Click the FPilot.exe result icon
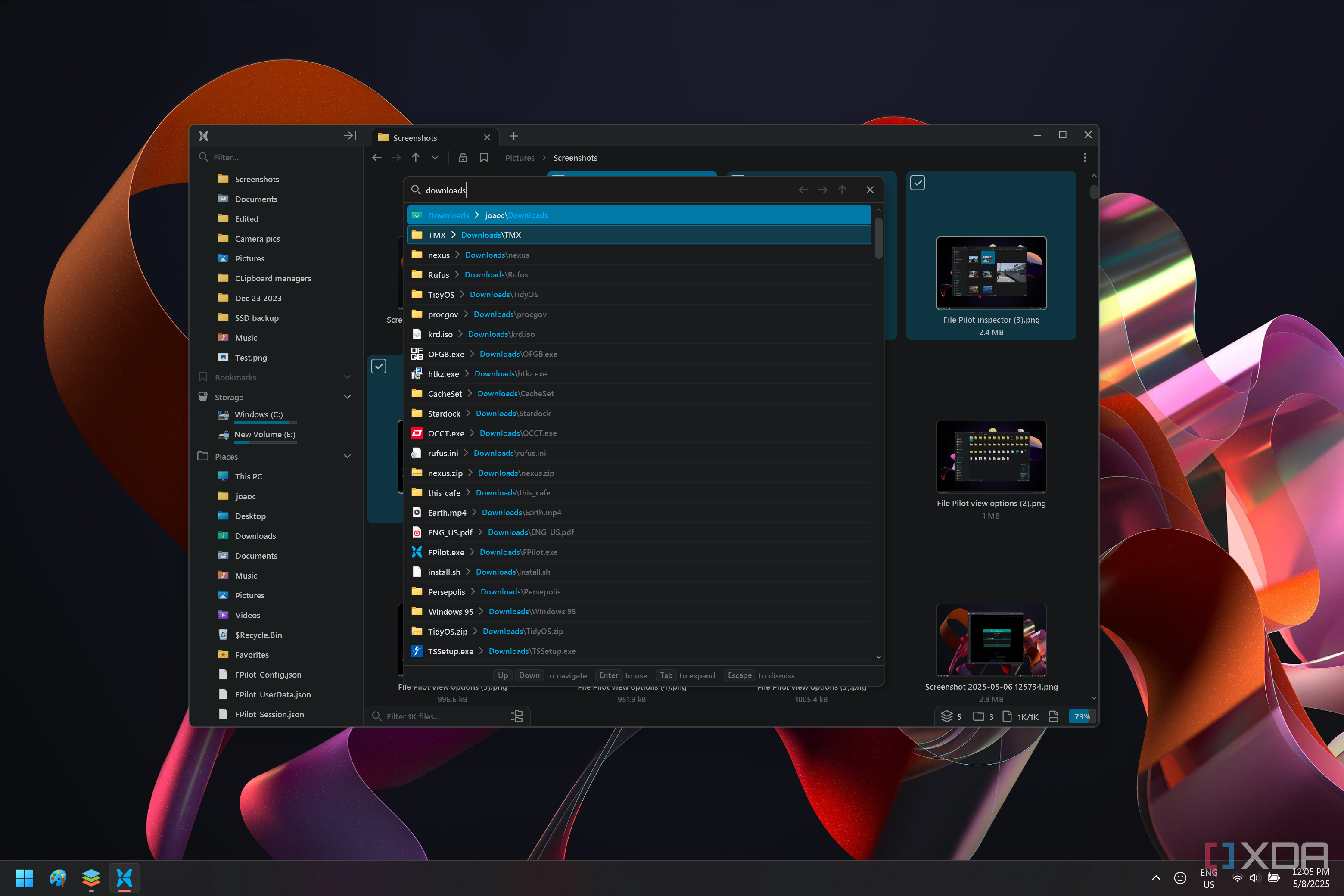 417,552
